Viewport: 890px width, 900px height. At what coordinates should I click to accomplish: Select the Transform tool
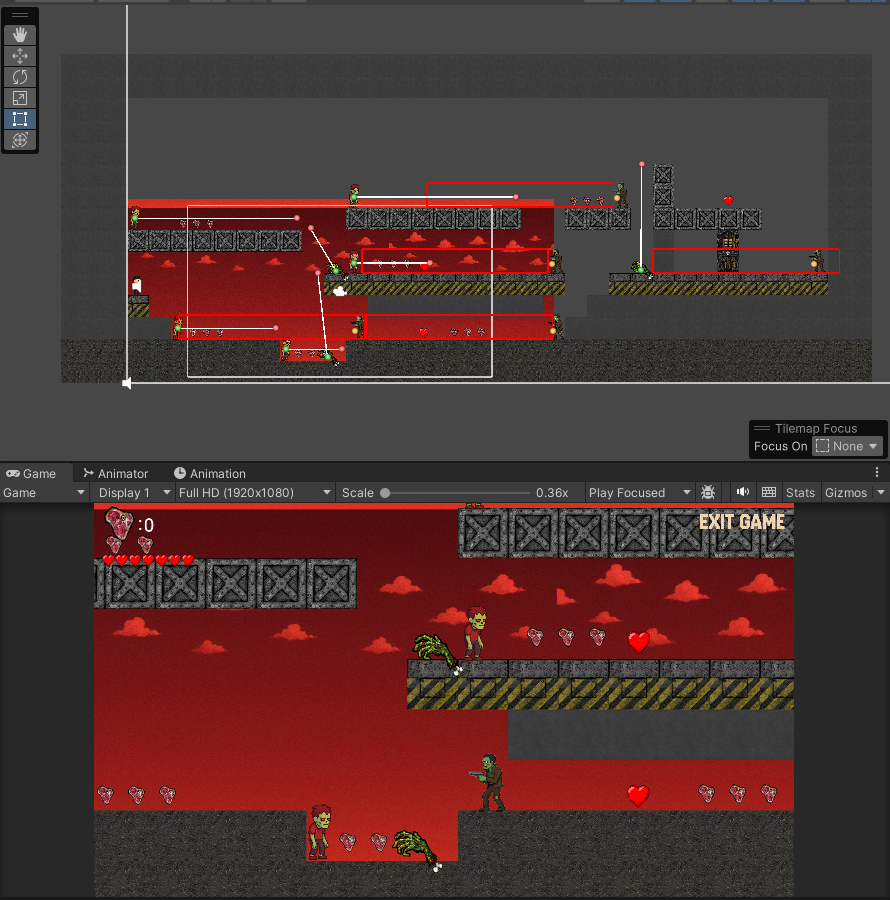click(x=20, y=140)
